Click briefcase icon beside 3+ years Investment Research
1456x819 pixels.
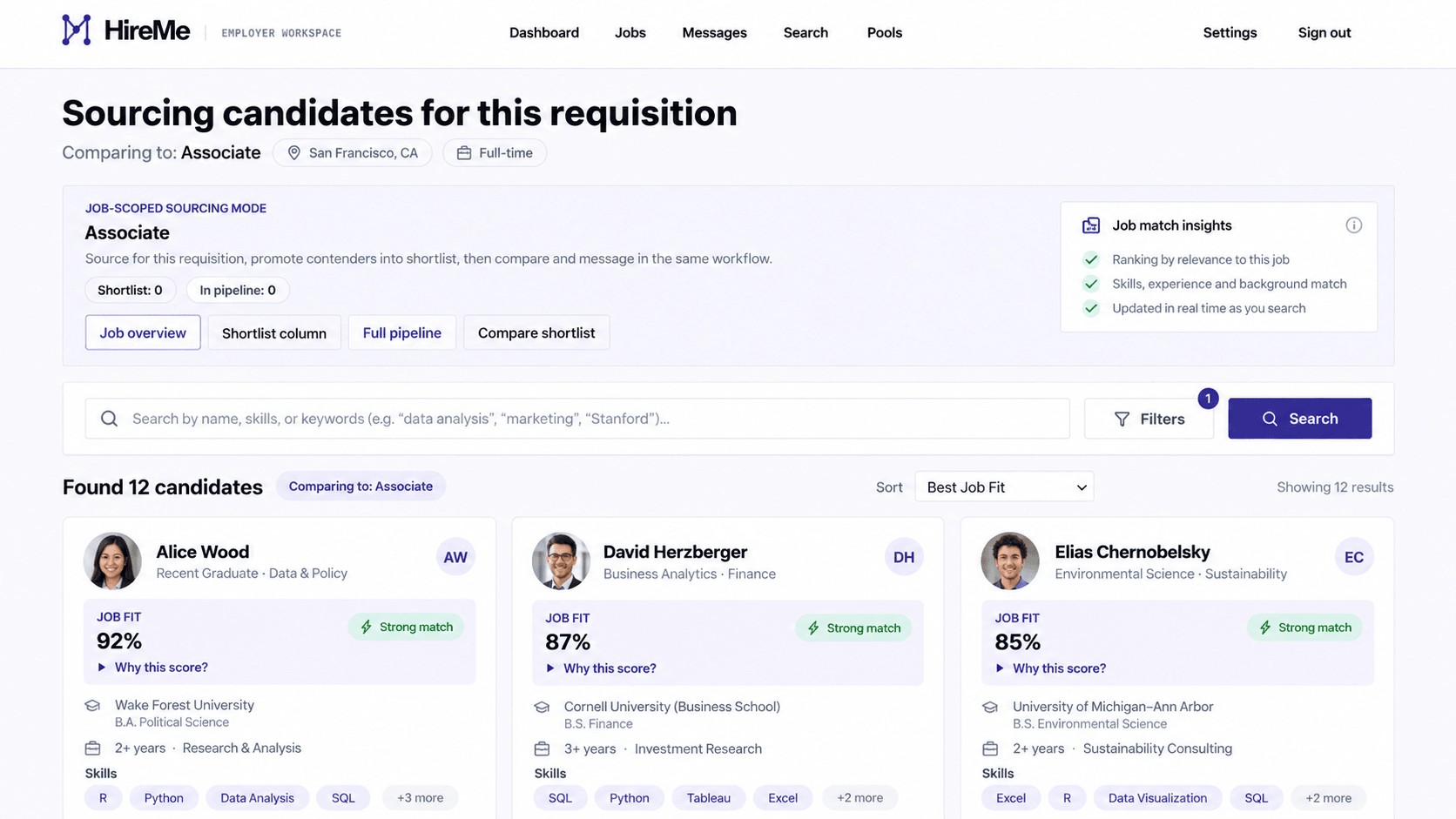[542, 749]
